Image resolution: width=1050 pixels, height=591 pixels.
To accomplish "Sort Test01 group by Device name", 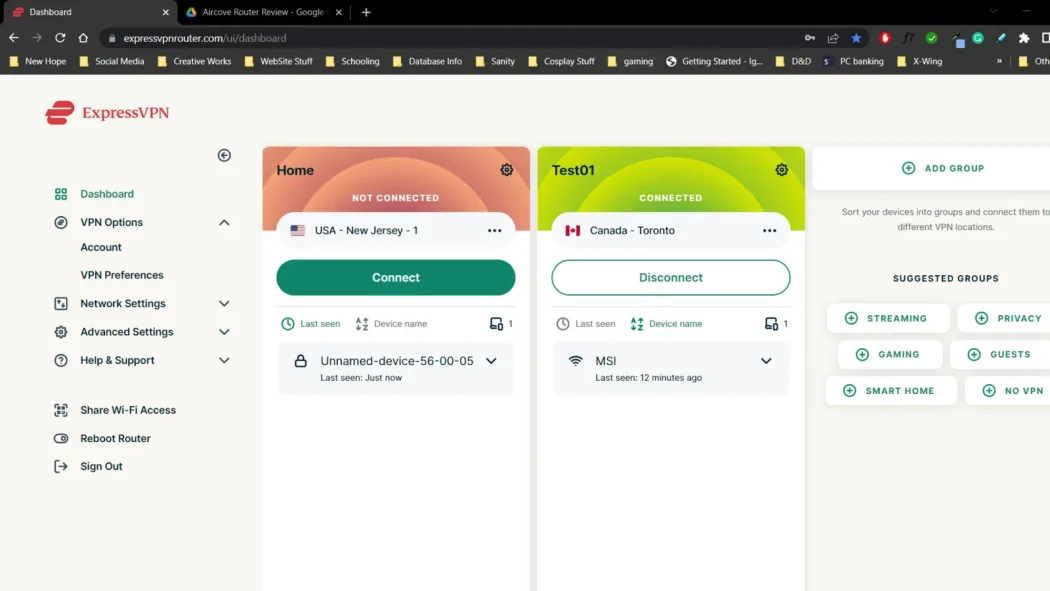I will [666, 324].
